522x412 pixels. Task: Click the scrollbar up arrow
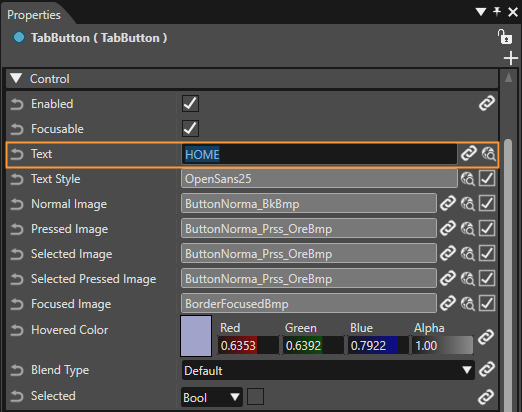(508, 78)
